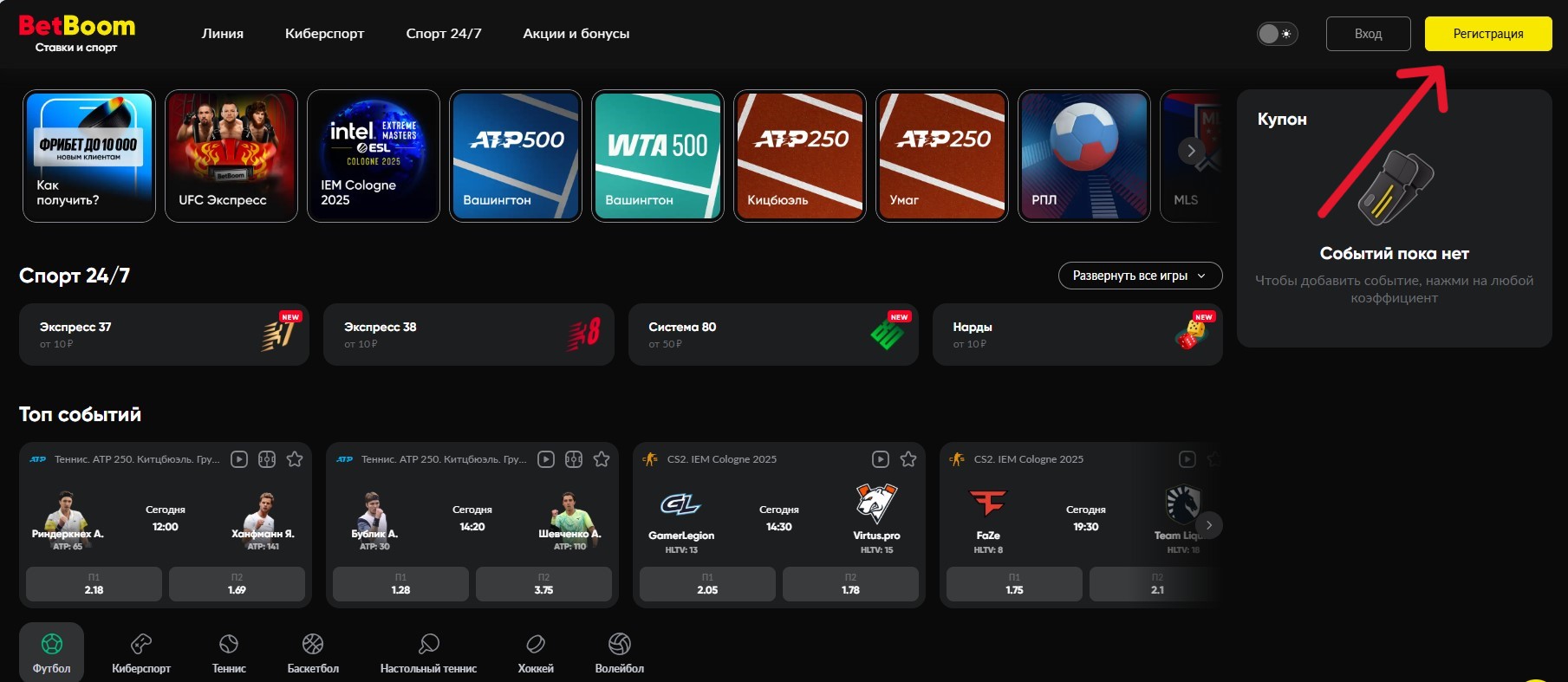Click the Экспресс 37 lightning icon

(x=278, y=335)
